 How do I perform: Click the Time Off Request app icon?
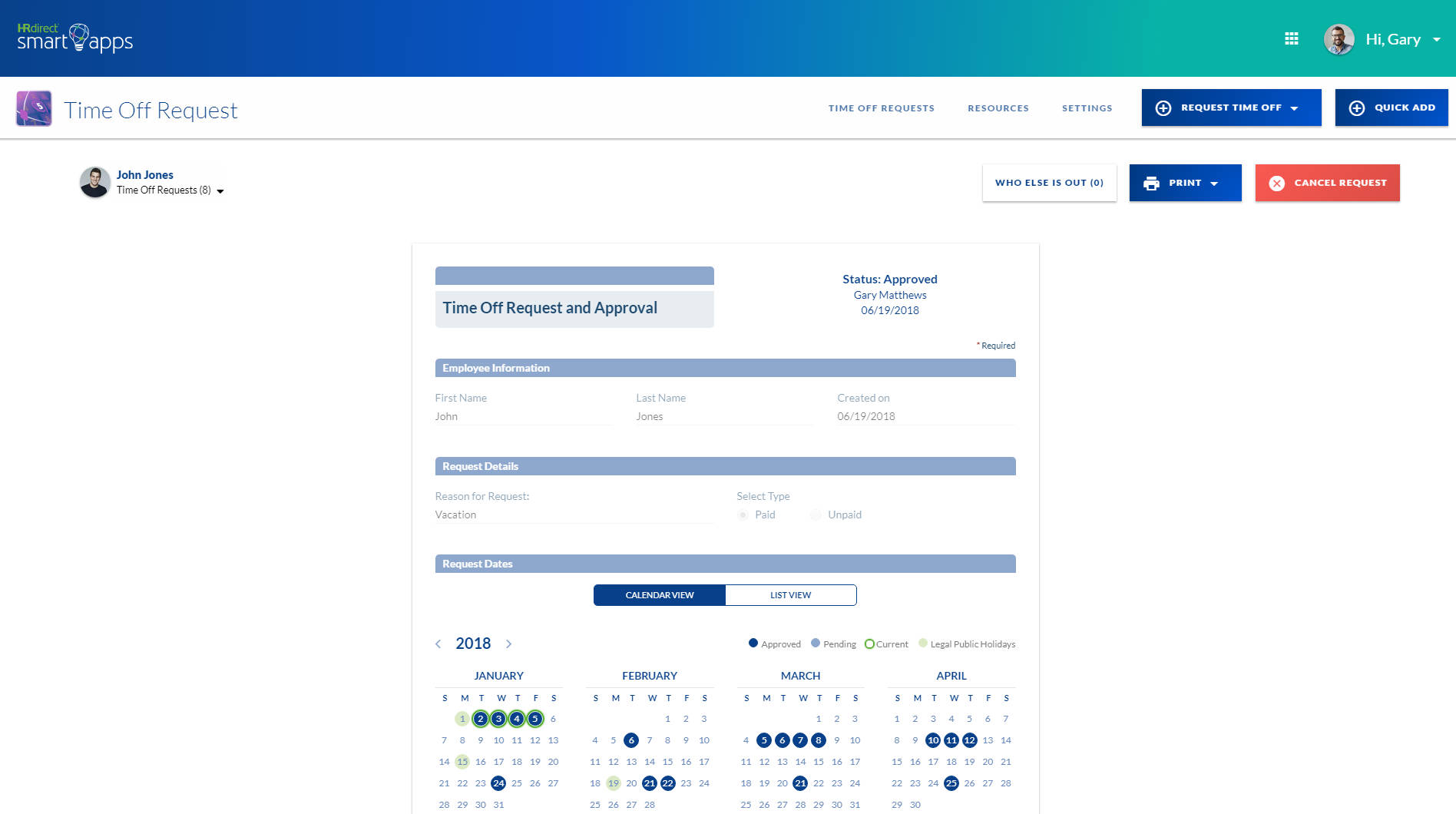[34, 108]
